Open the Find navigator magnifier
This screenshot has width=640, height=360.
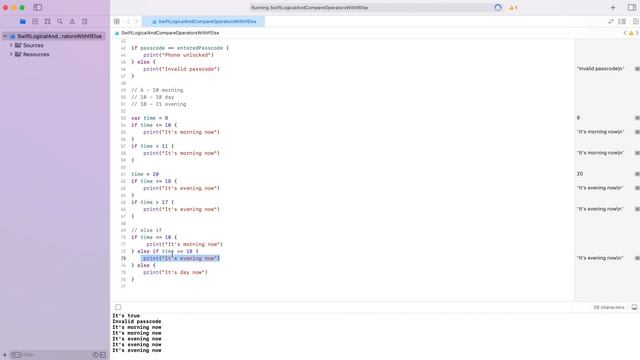60,21
